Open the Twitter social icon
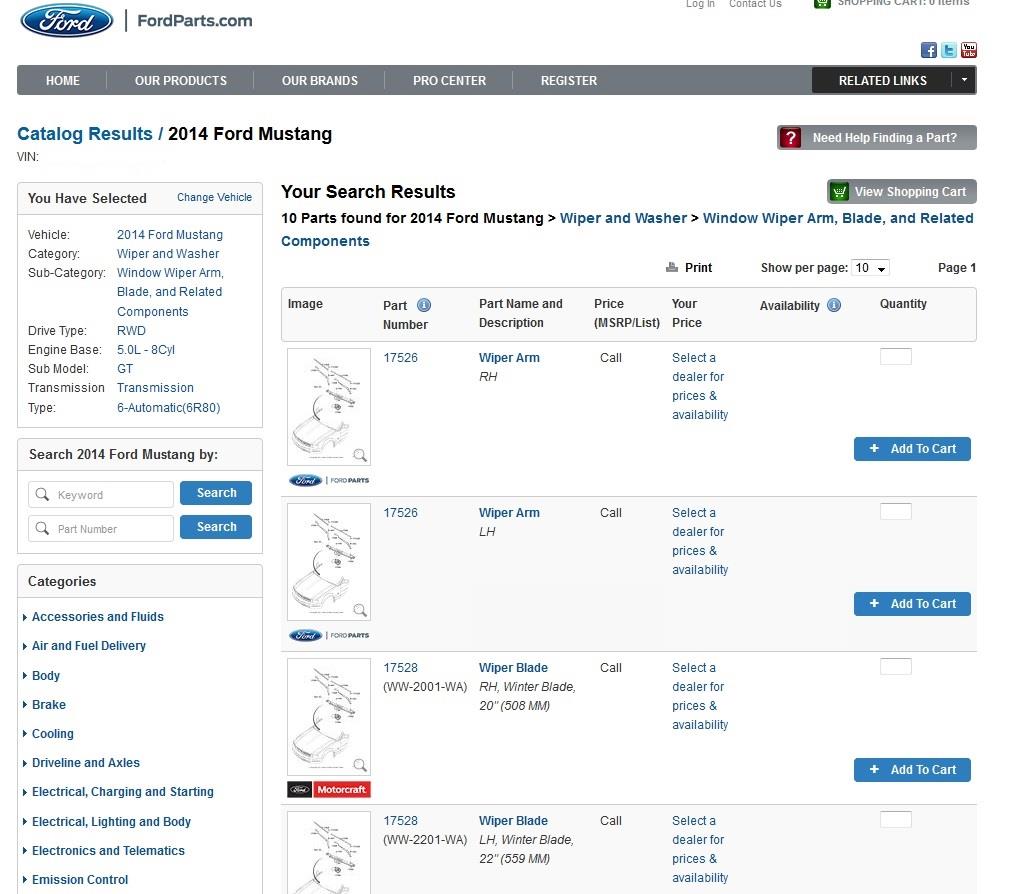This screenshot has height=894, width=1033. [949, 50]
